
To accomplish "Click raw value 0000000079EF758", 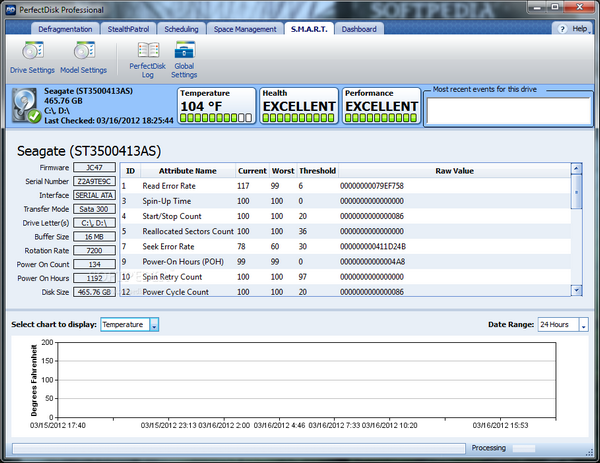I will (x=372, y=186).
